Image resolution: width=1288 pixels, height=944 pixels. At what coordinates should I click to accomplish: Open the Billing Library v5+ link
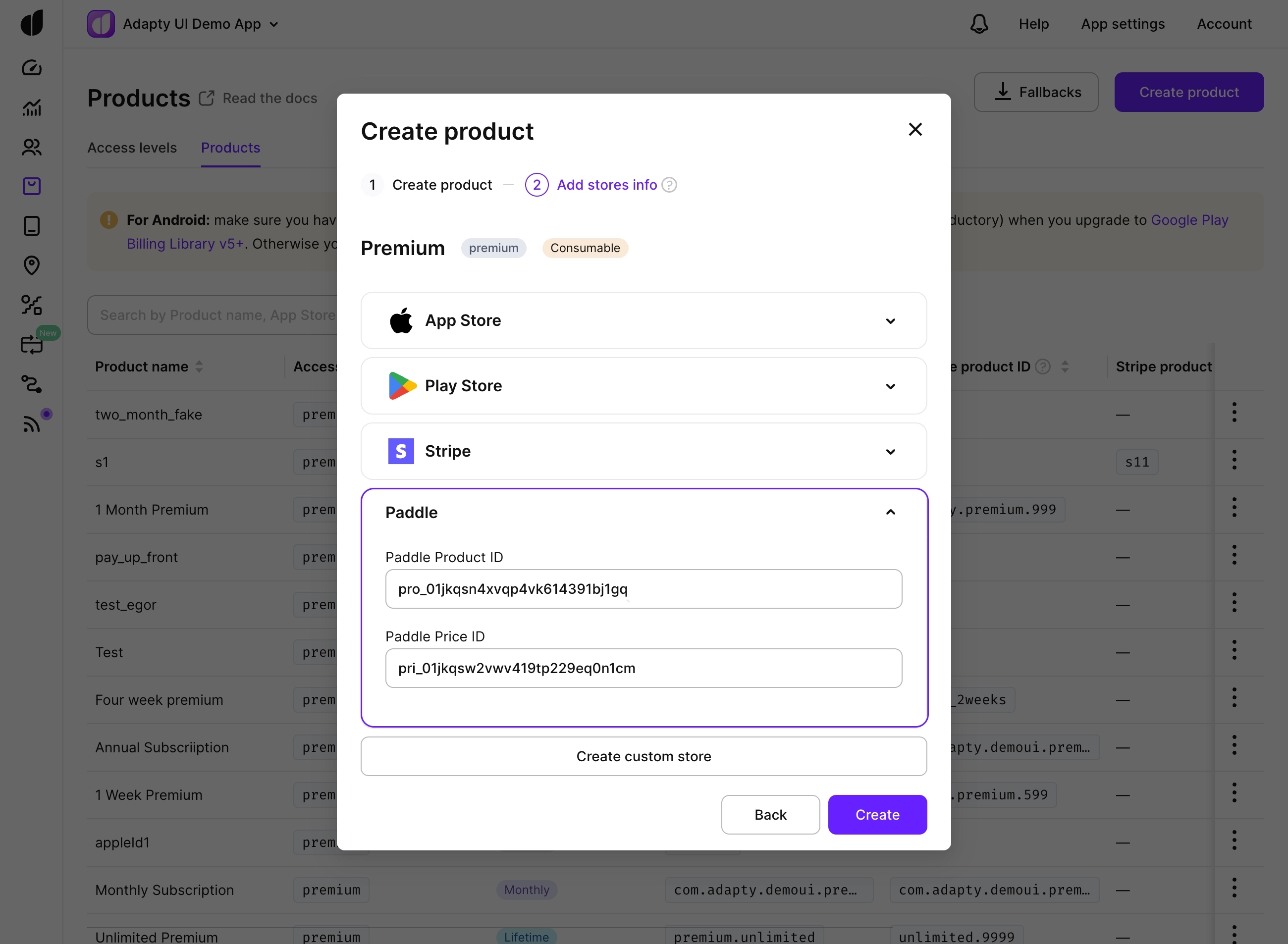[185, 243]
